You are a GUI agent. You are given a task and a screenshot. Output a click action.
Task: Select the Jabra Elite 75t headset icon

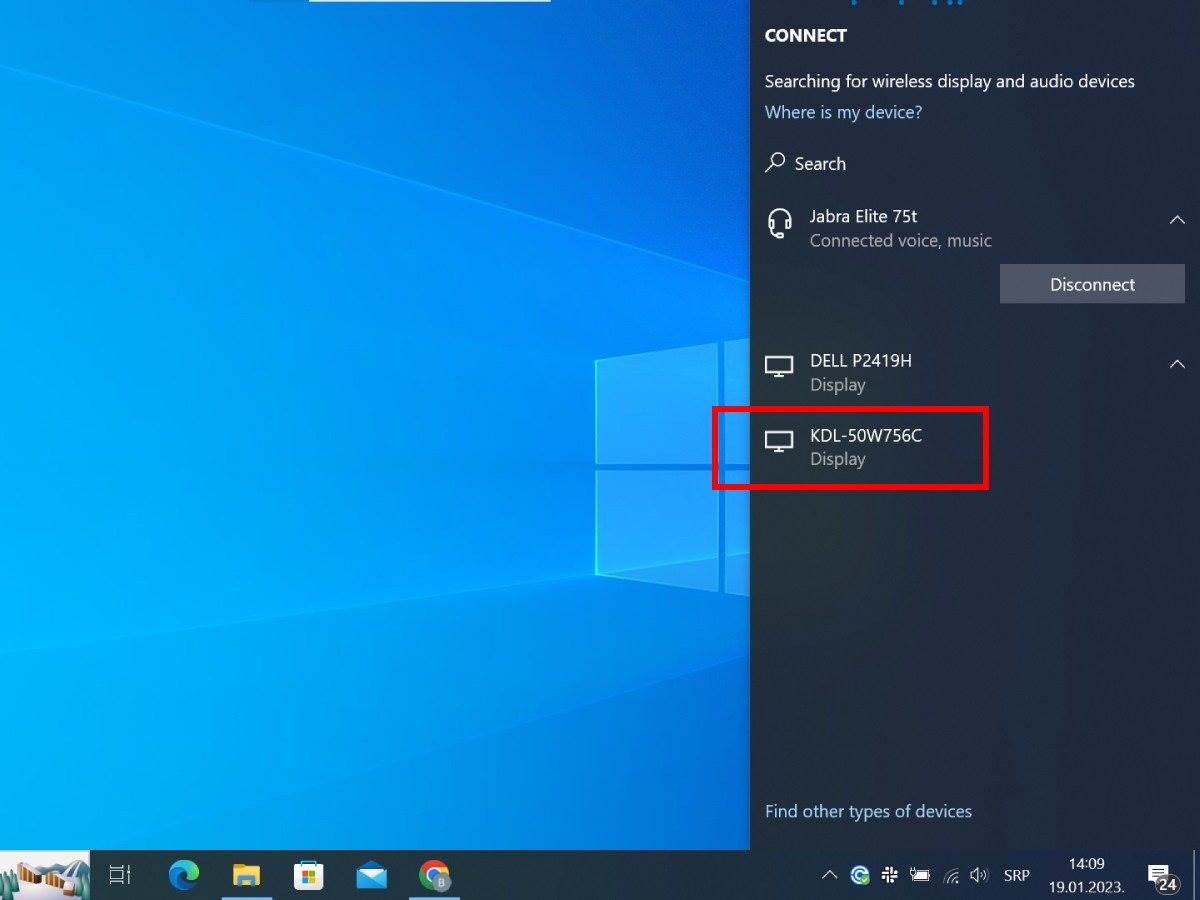pyautogui.click(x=779, y=223)
